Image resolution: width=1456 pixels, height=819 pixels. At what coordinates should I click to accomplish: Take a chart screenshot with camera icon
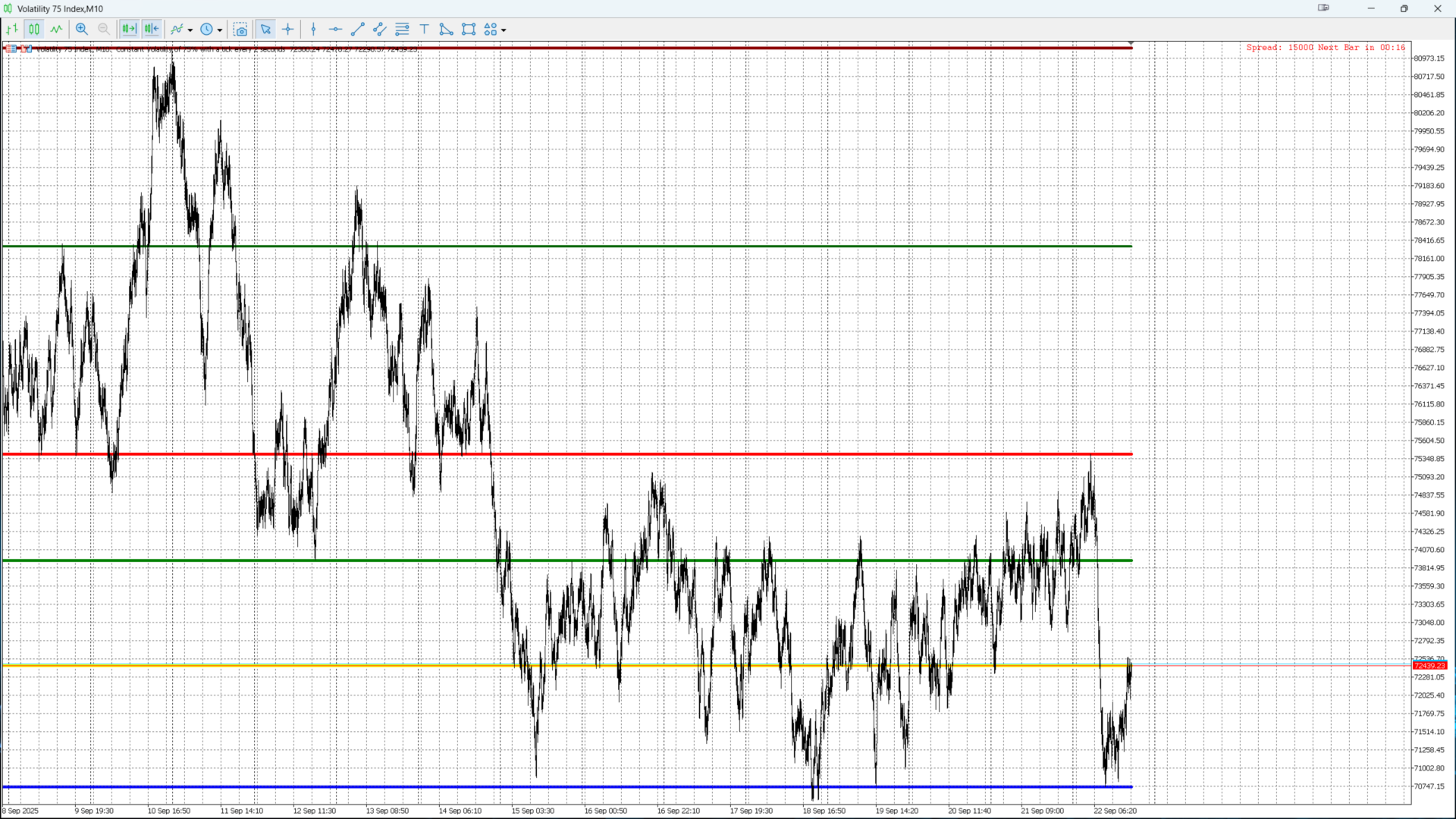point(240,30)
